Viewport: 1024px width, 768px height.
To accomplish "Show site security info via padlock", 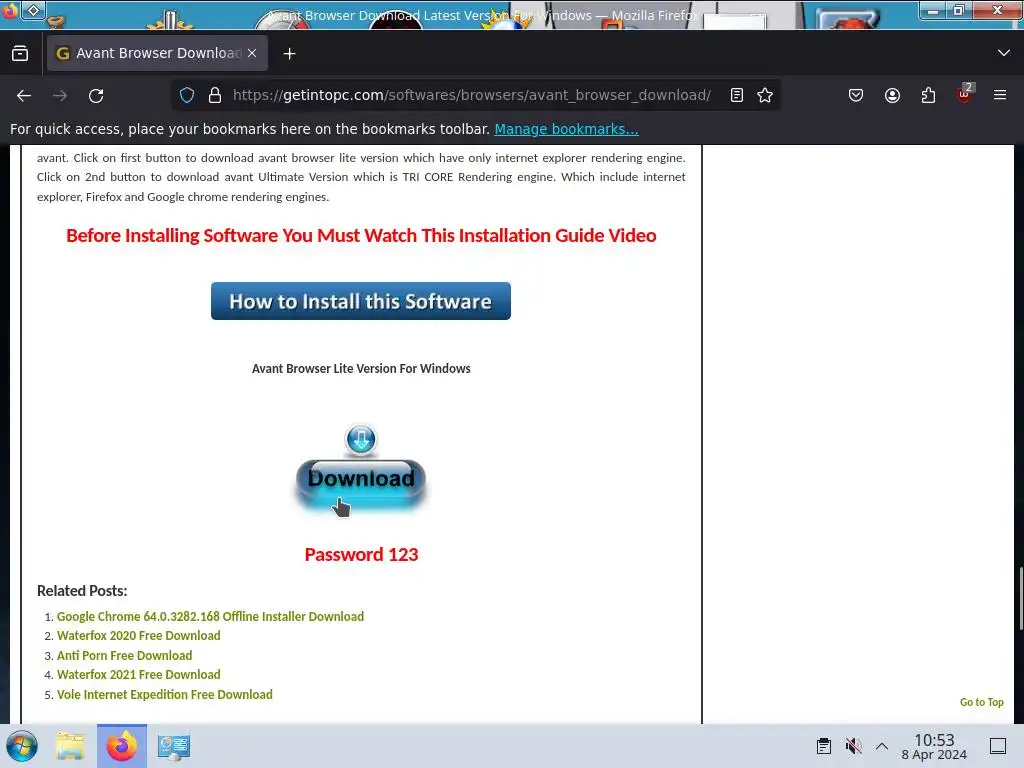I will (215, 95).
